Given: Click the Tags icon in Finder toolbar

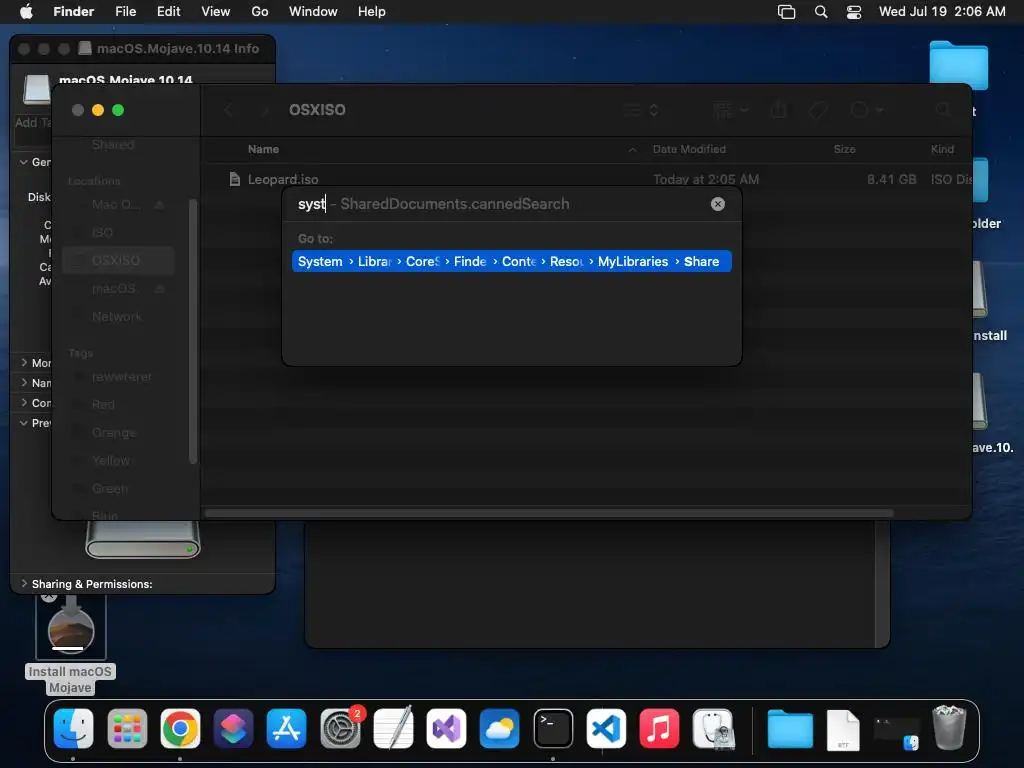Looking at the screenshot, I should 818,110.
